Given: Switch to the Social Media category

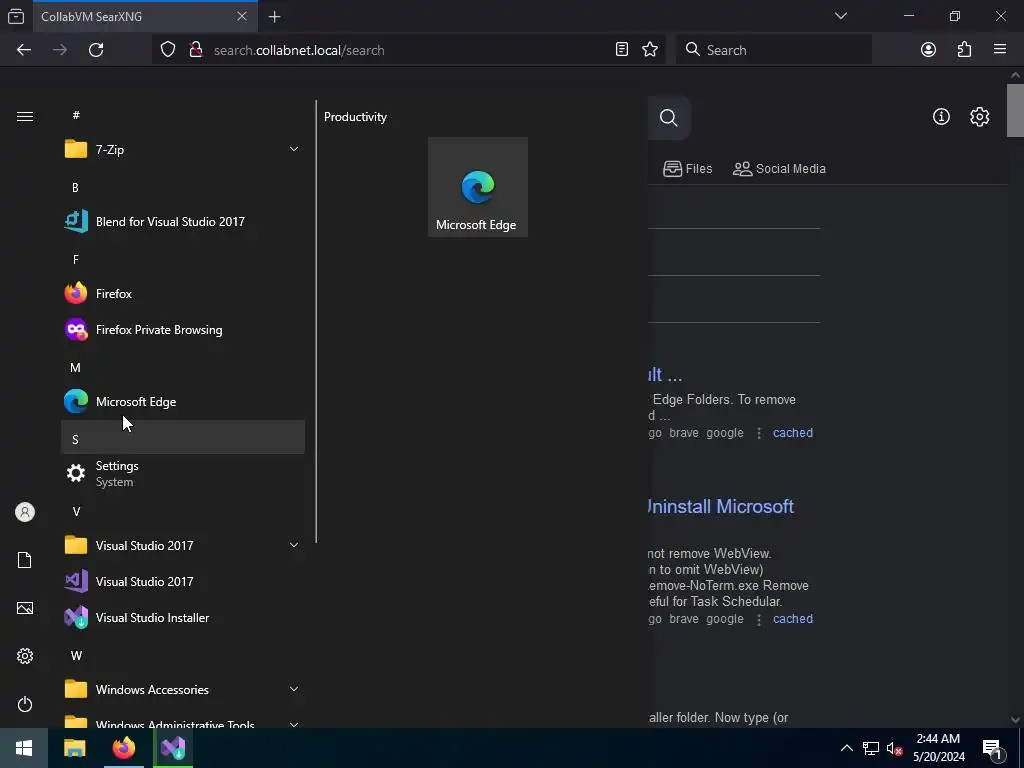Looking at the screenshot, I should pos(779,168).
